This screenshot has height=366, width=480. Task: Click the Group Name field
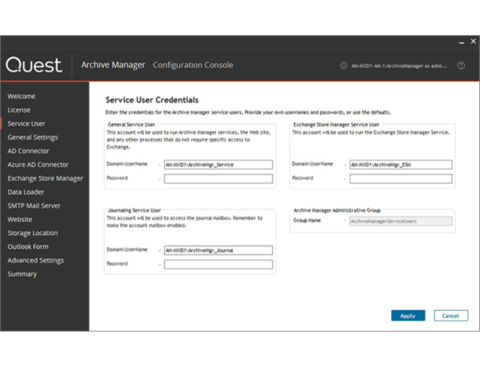401,221
